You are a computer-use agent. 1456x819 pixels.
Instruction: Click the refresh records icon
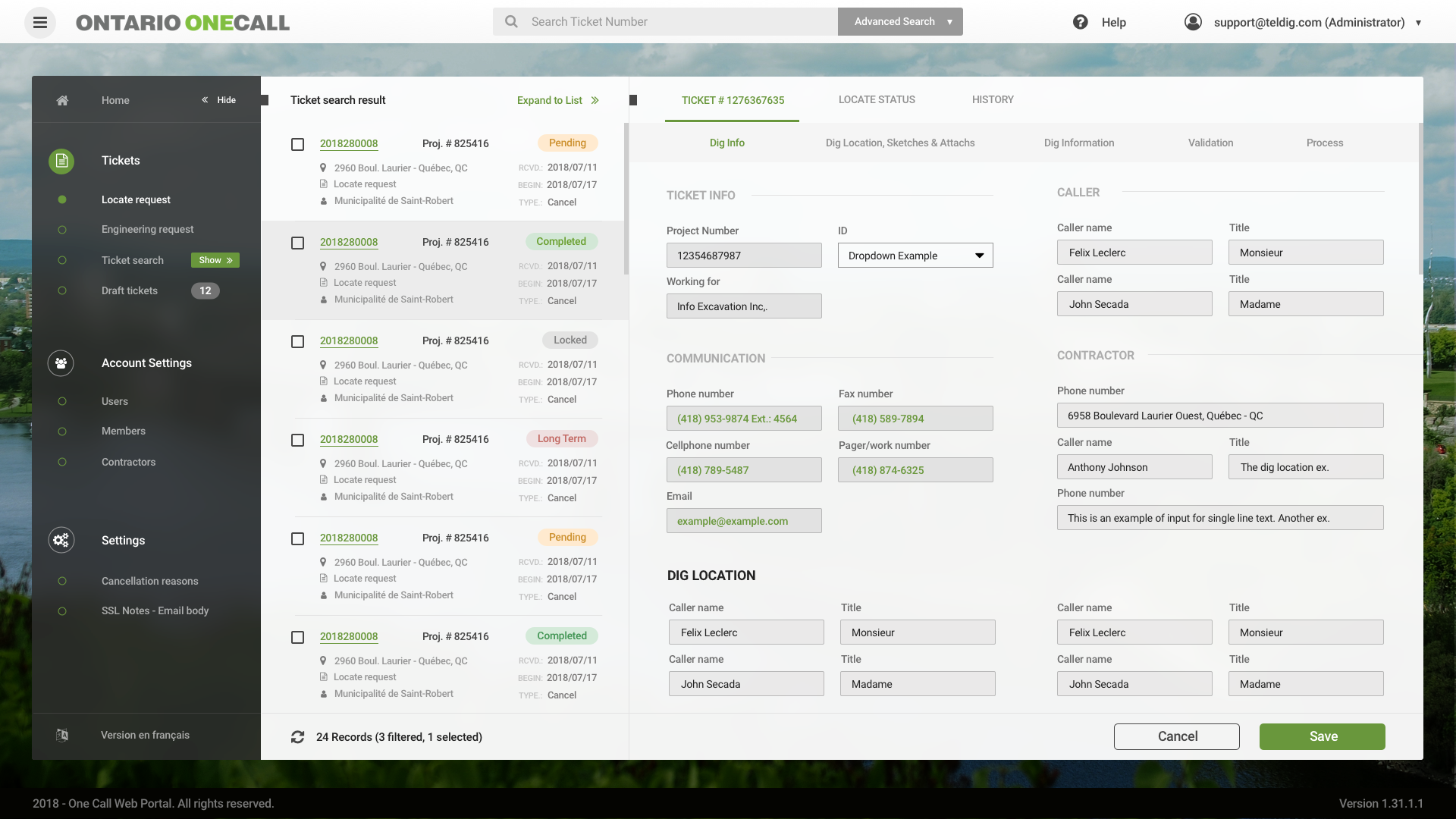click(x=297, y=737)
